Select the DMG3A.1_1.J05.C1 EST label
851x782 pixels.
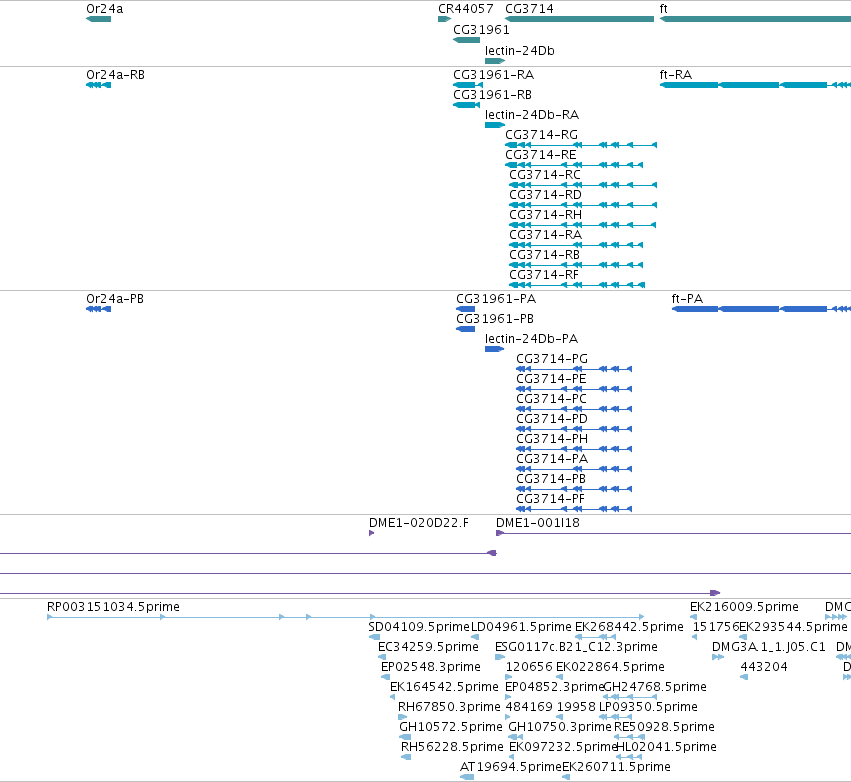pos(769,647)
